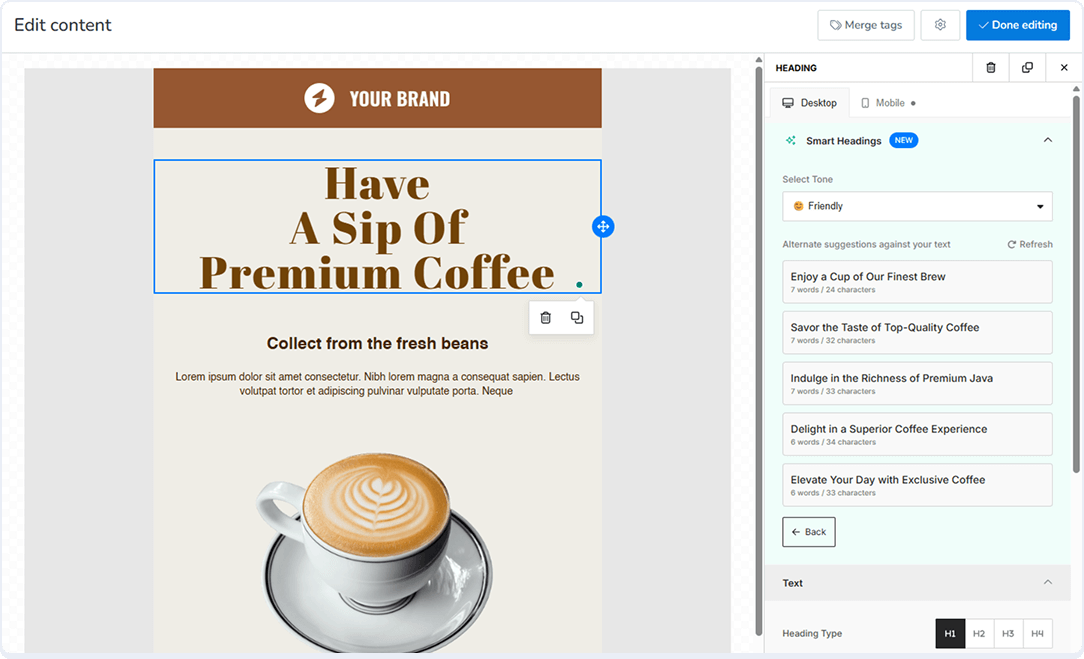Close the Heading properties panel
The width and height of the screenshot is (1084, 659).
pyautogui.click(x=1063, y=68)
